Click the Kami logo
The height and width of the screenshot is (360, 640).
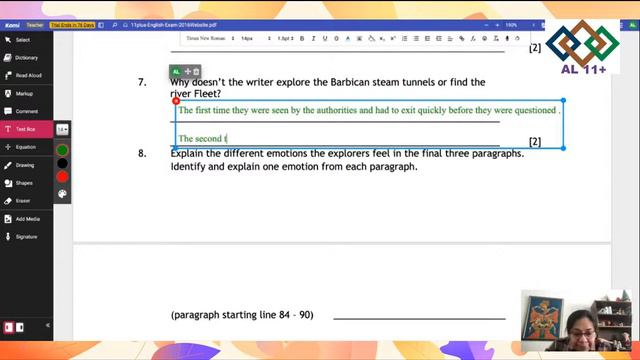[x=12, y=25]
